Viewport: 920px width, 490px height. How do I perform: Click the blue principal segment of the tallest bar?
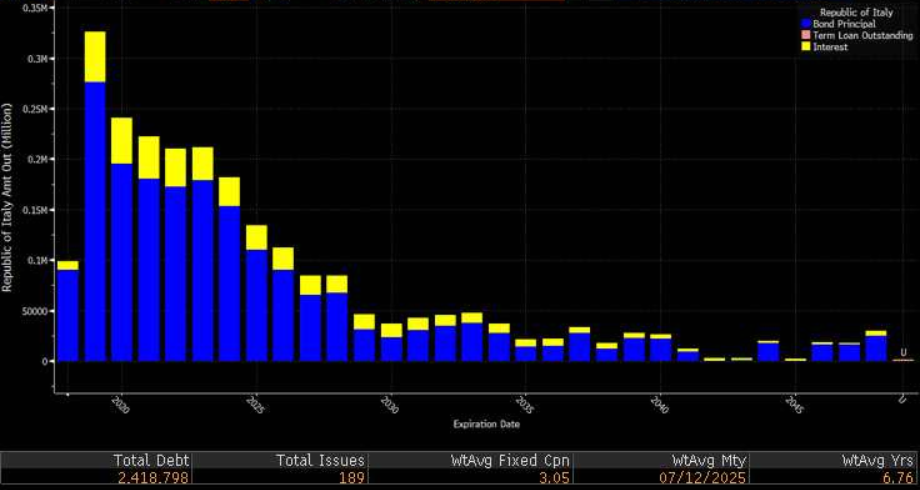[95, 220]
